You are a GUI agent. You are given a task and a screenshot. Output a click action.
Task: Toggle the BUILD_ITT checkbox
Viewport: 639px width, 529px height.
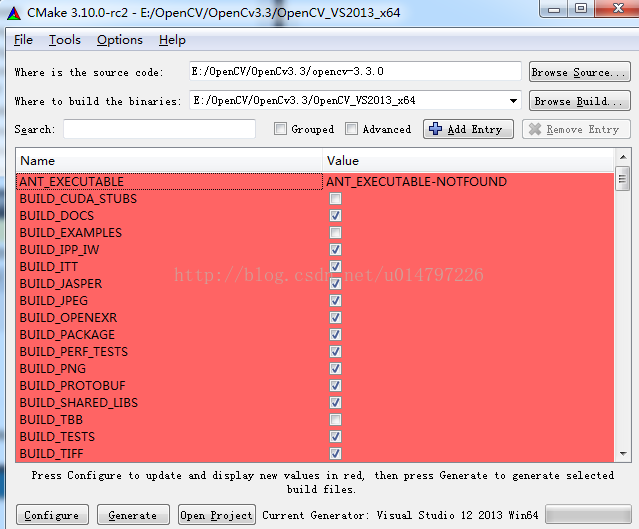(335, 267)
